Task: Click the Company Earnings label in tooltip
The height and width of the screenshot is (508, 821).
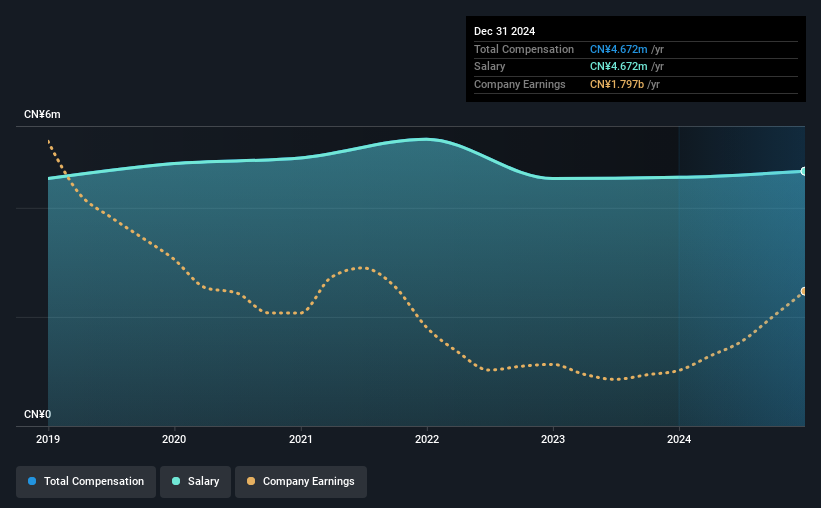Action: click(x=519, y=84)
